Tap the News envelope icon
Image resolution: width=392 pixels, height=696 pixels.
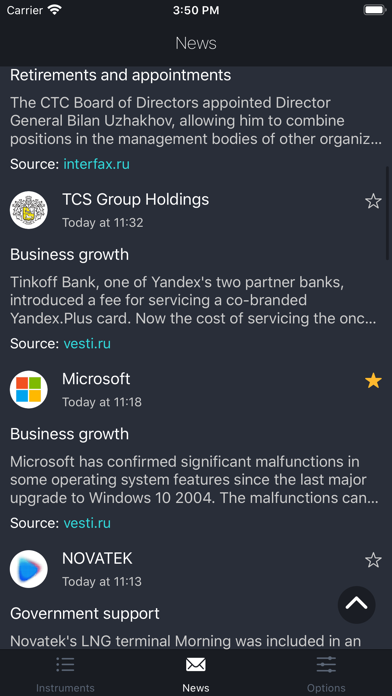point(196,664)
